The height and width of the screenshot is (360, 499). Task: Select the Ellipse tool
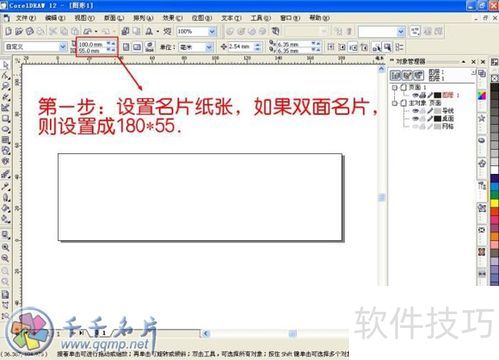5,129
